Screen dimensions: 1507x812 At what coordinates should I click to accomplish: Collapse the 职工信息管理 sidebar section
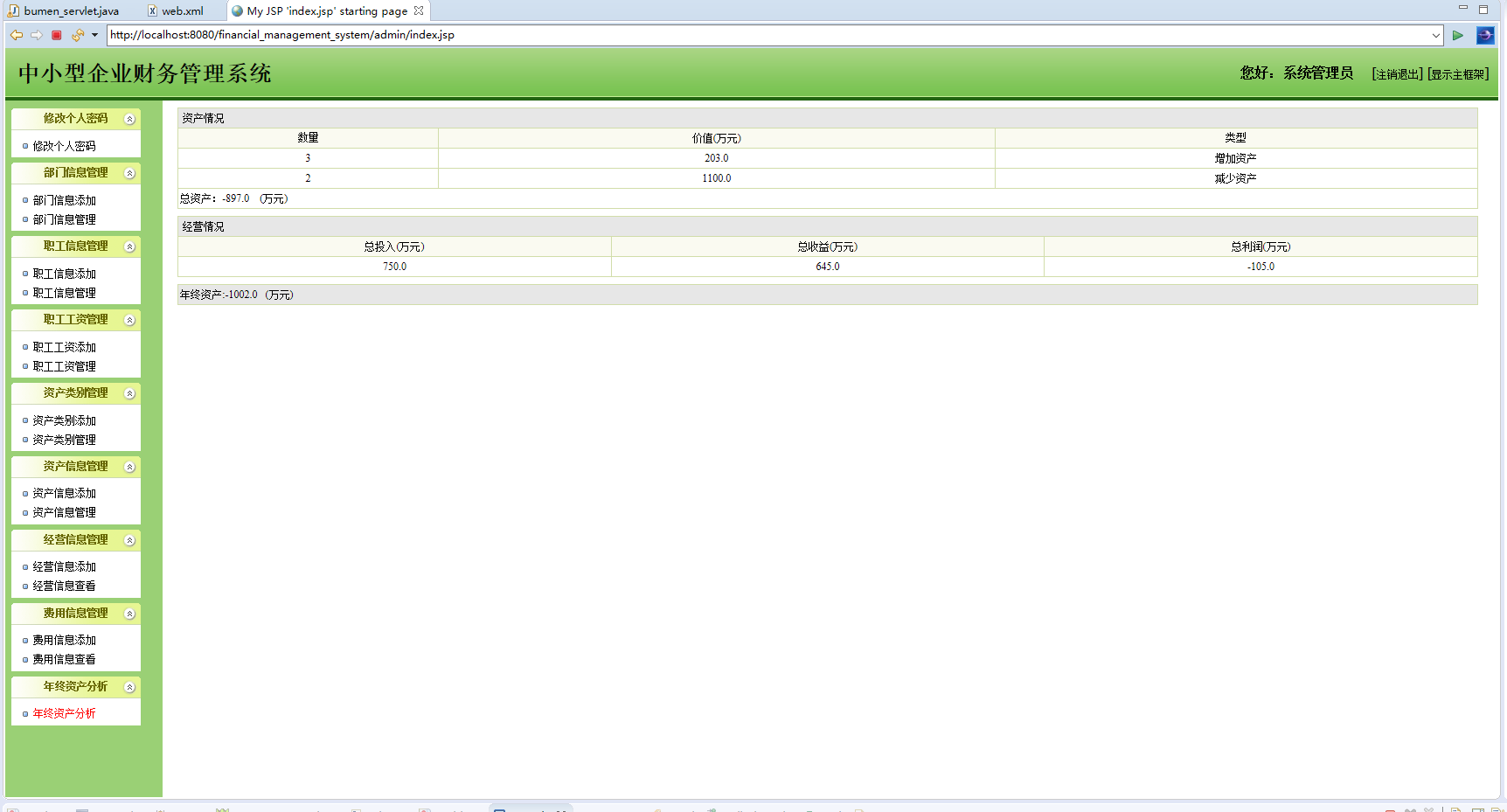[129, 246]
